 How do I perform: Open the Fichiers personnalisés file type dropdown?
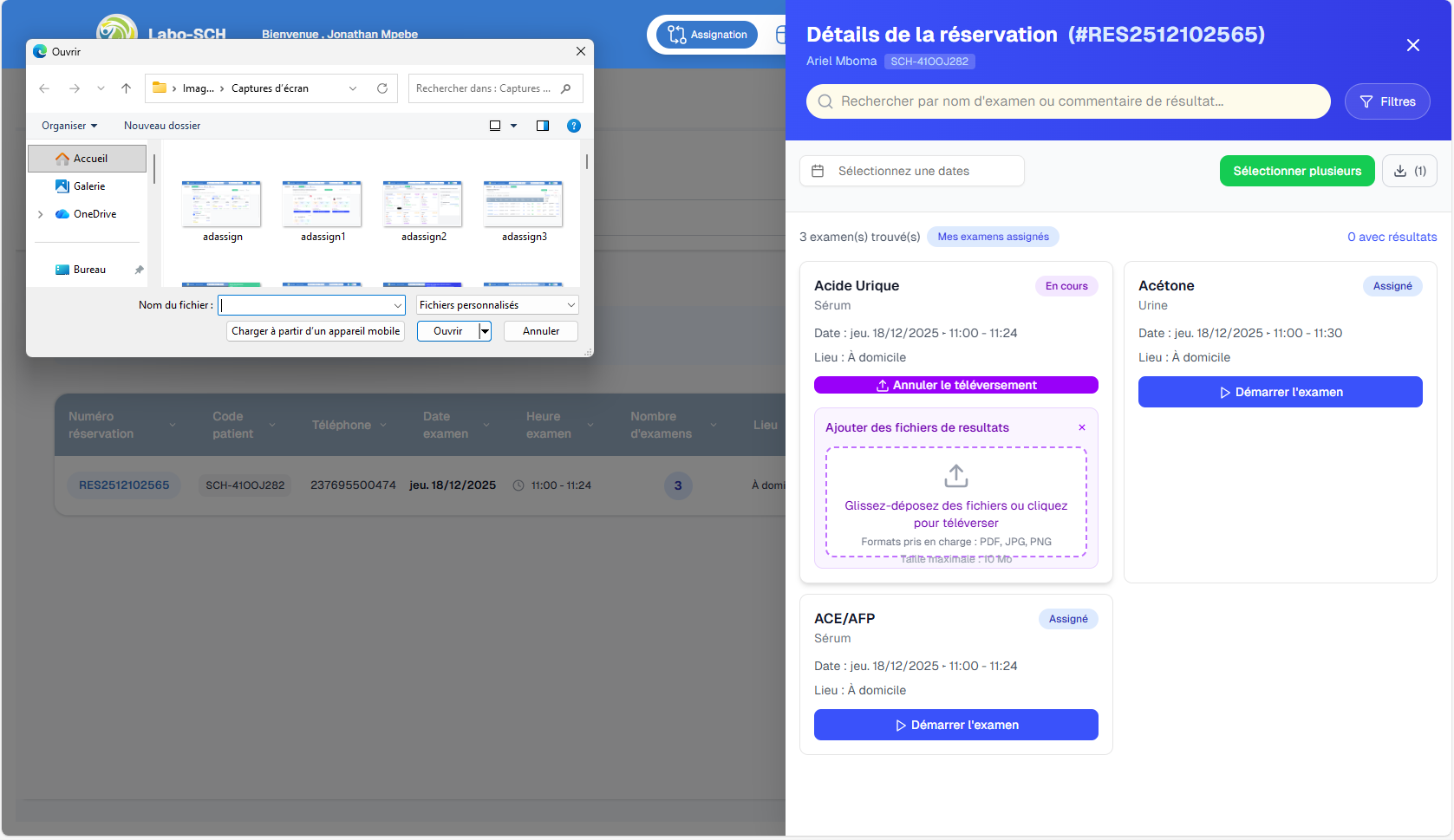click(497, 305)
